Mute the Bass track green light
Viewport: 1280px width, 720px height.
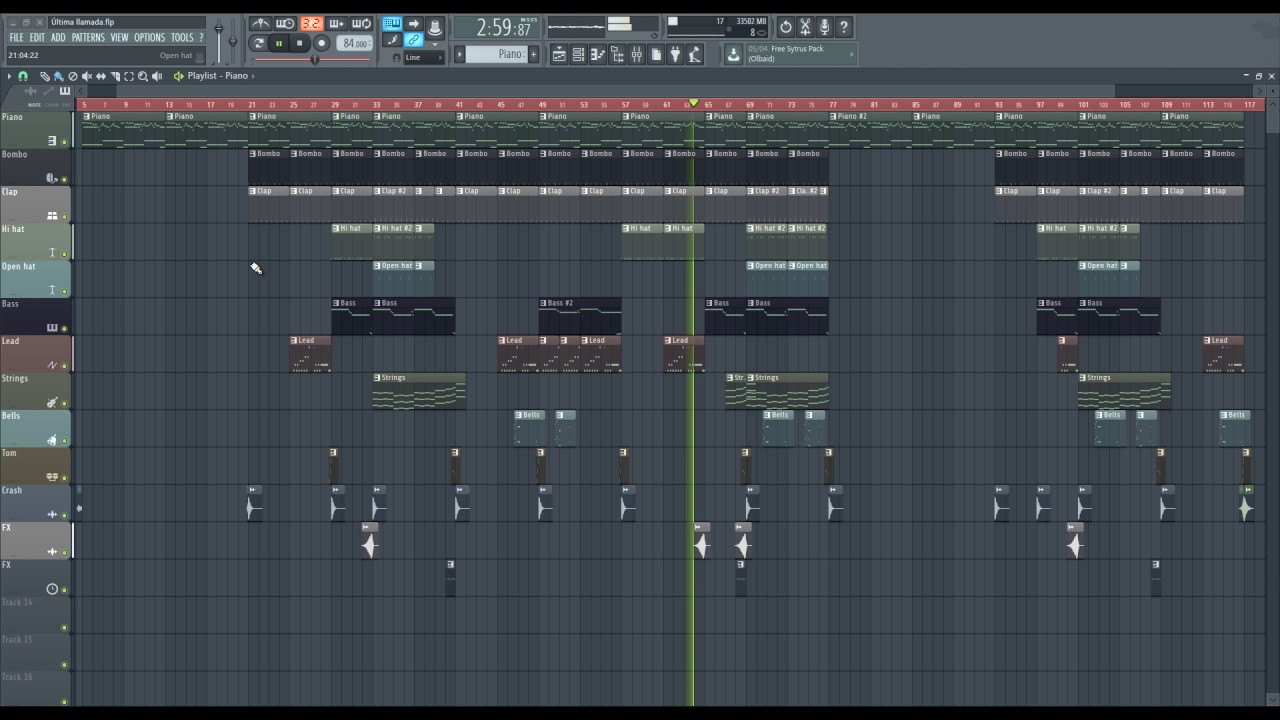click(65, 329)
